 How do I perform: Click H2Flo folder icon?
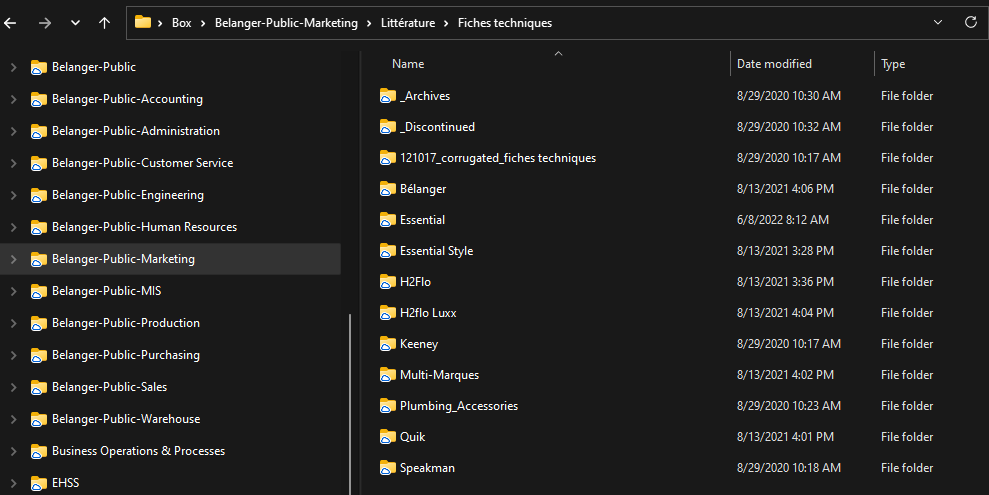(x=387, y=282)
